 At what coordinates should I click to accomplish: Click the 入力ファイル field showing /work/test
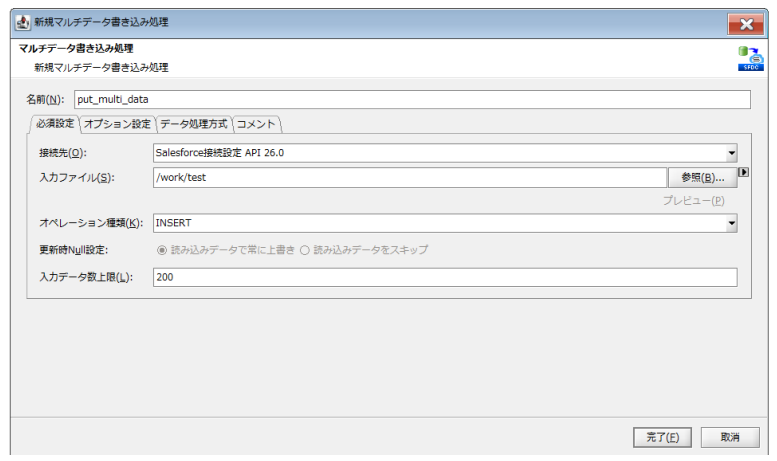pyautogui.click(x=408, y=177)
